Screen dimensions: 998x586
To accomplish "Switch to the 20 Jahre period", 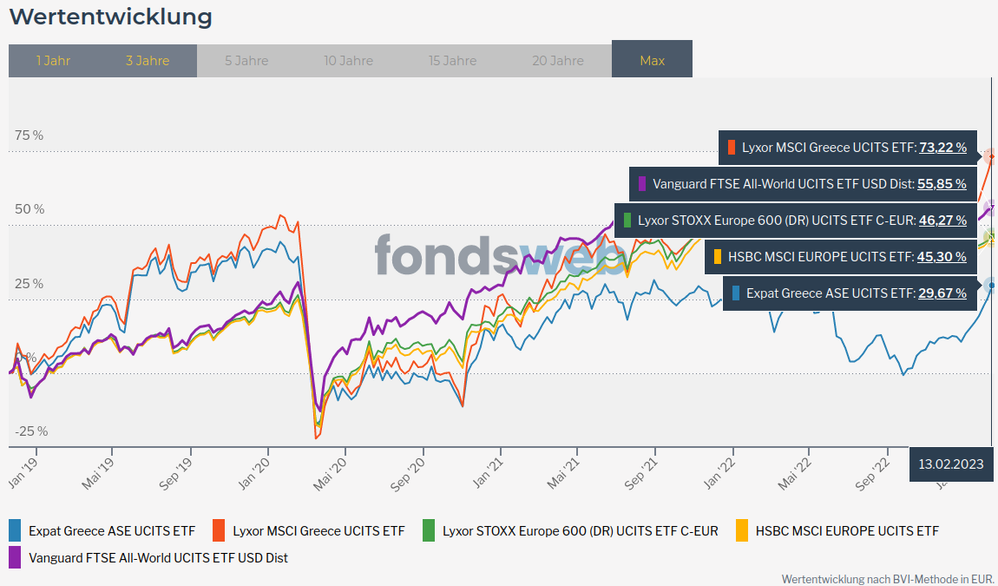I will click(x=557, y=61).
